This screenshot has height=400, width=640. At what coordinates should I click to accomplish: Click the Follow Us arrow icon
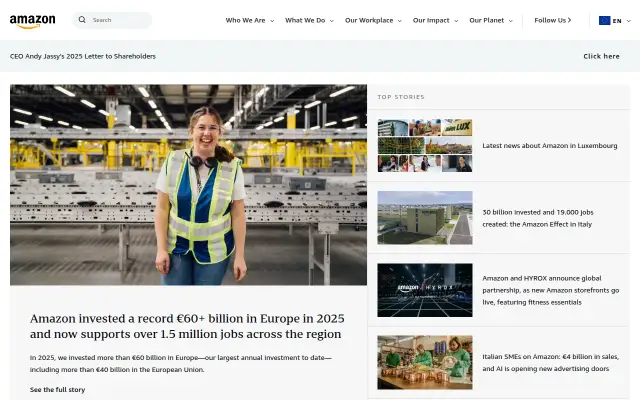(x=569, y=20)
